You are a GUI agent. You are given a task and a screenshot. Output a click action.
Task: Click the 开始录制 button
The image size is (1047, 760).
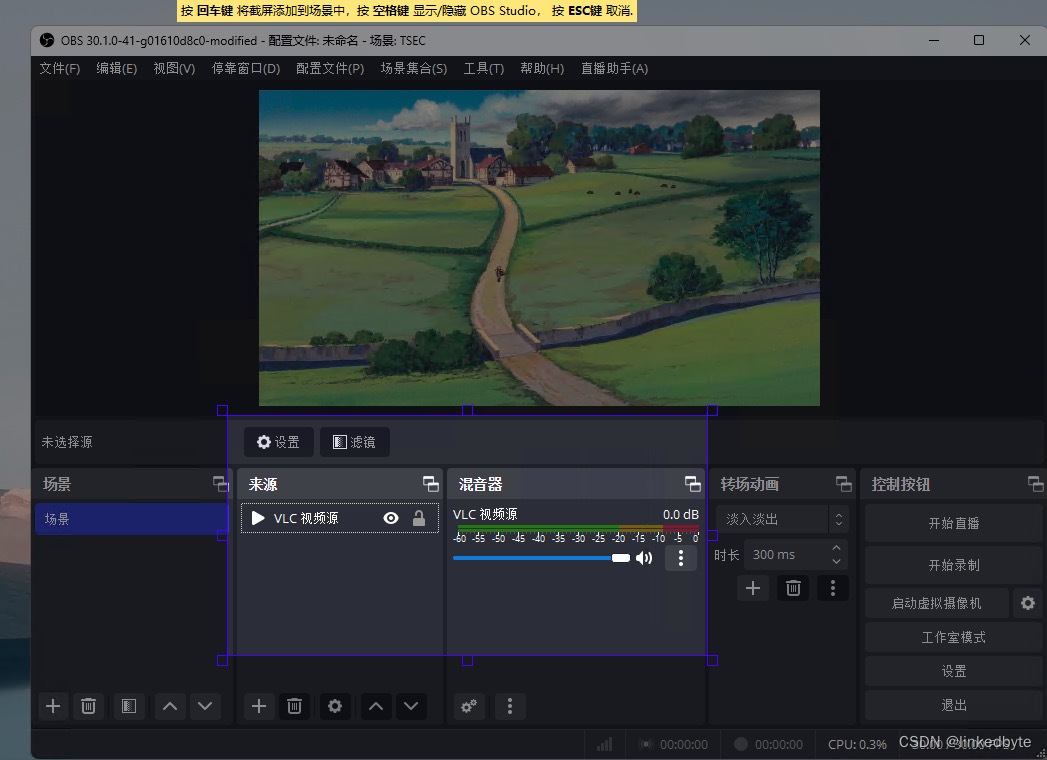click(x=954, y=565)
